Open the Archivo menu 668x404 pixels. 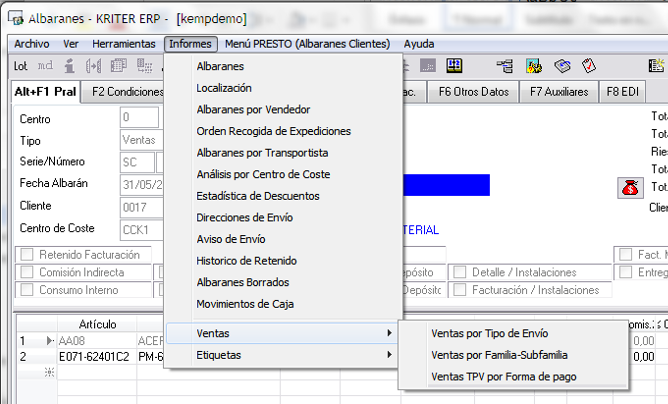pyautogui.click(x=32, y=44)
